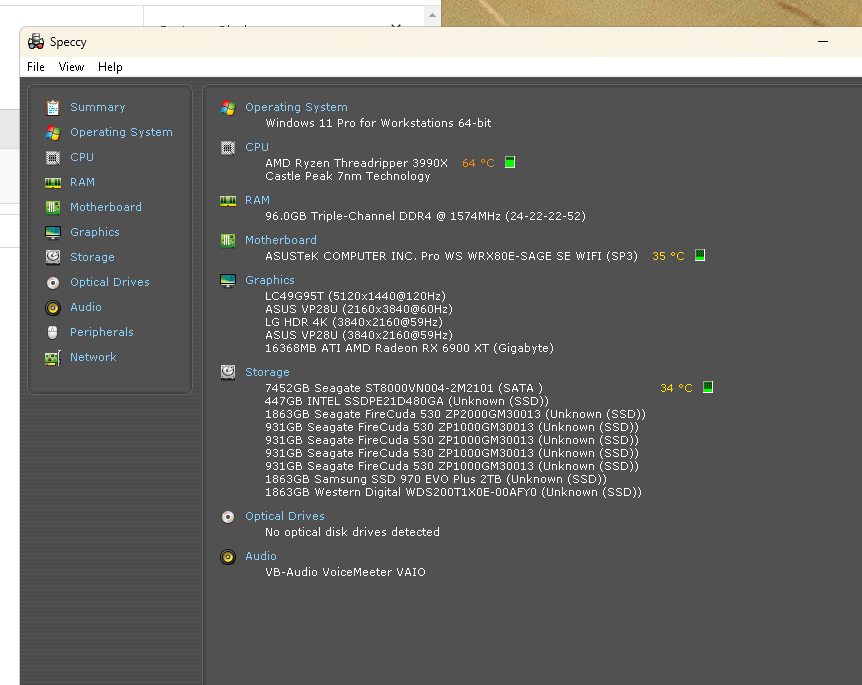Screen dimensions: 862x685
Task: Click the speaker icon beside Audio heading
Action: pos(228,557)
